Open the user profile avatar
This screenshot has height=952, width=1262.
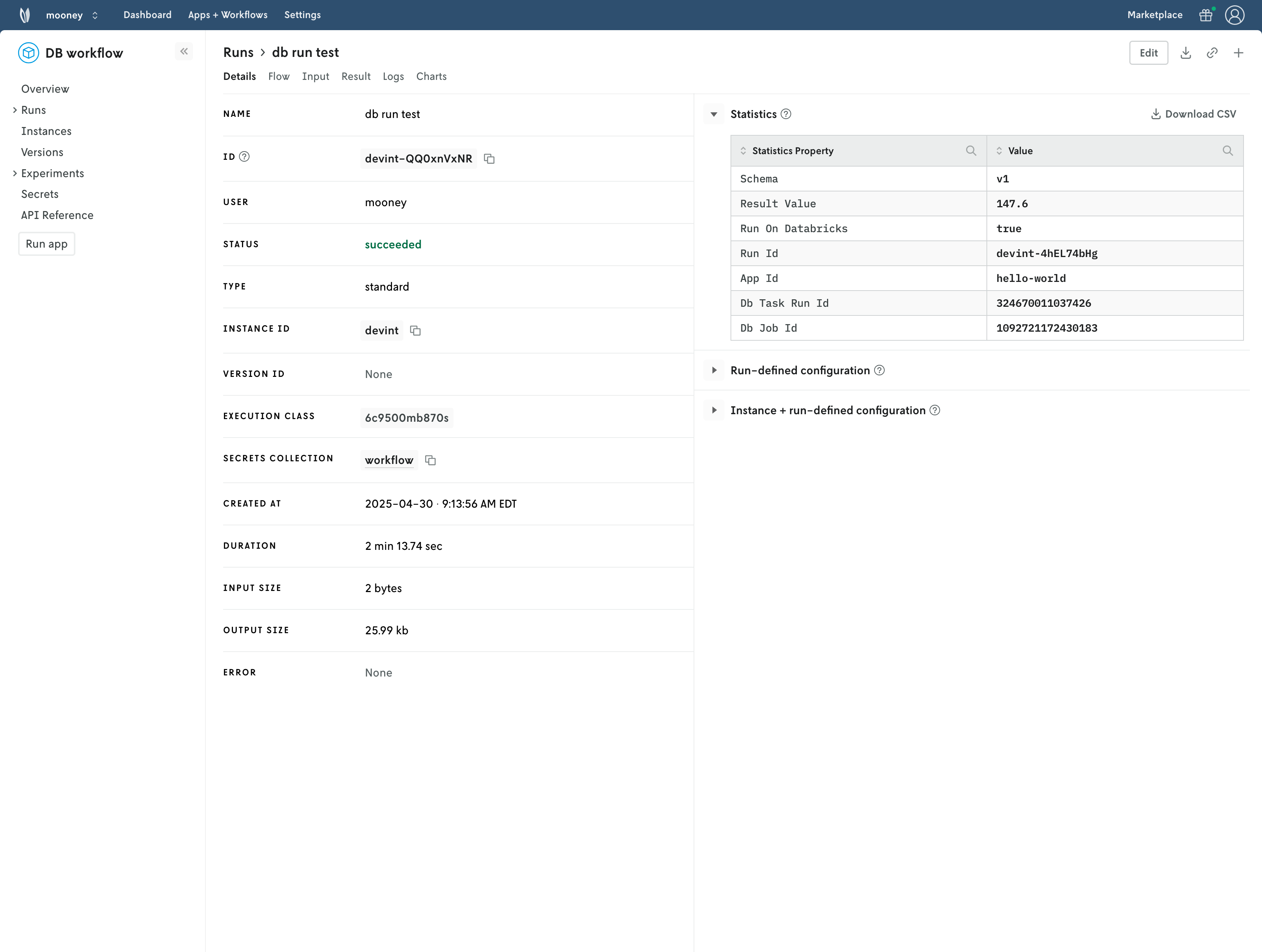point(1234,15)
